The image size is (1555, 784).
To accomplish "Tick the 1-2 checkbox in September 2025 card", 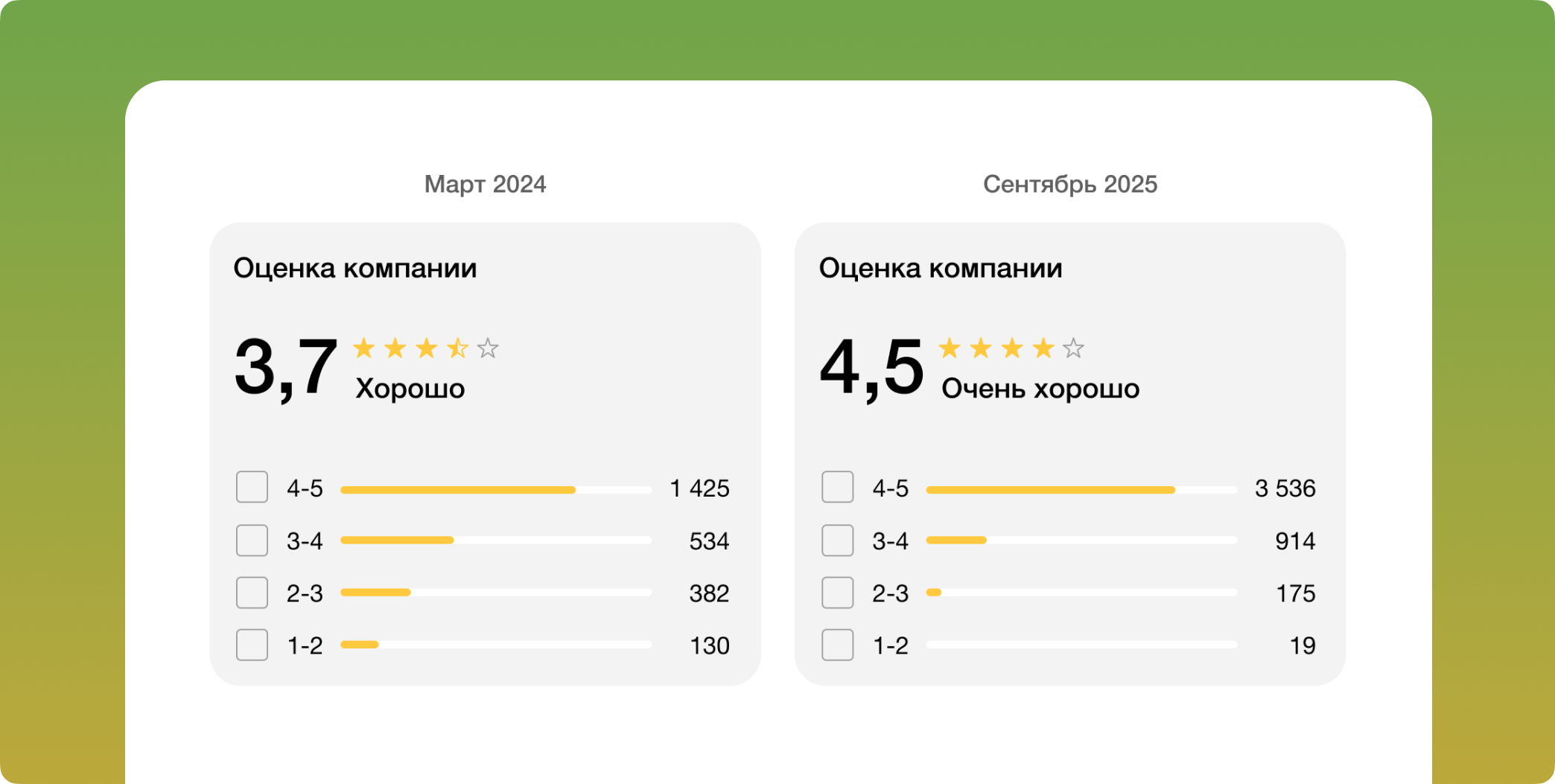I will [x=837, y=645].
